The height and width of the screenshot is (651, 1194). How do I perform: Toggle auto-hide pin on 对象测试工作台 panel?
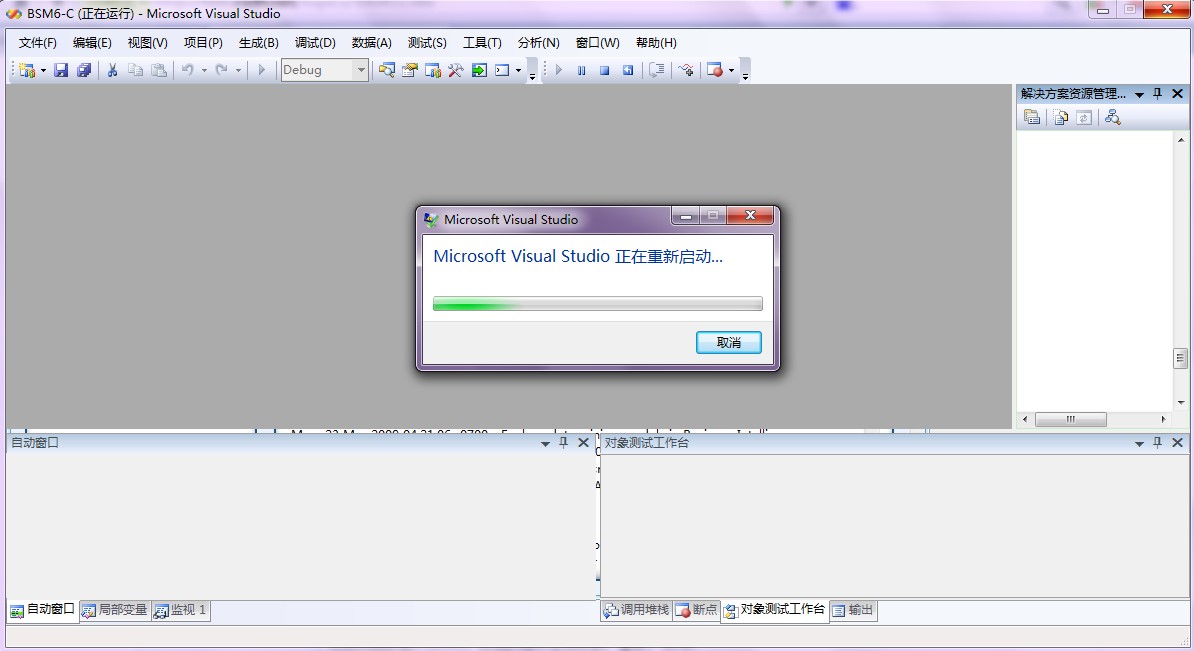[x=1157, y=442]
